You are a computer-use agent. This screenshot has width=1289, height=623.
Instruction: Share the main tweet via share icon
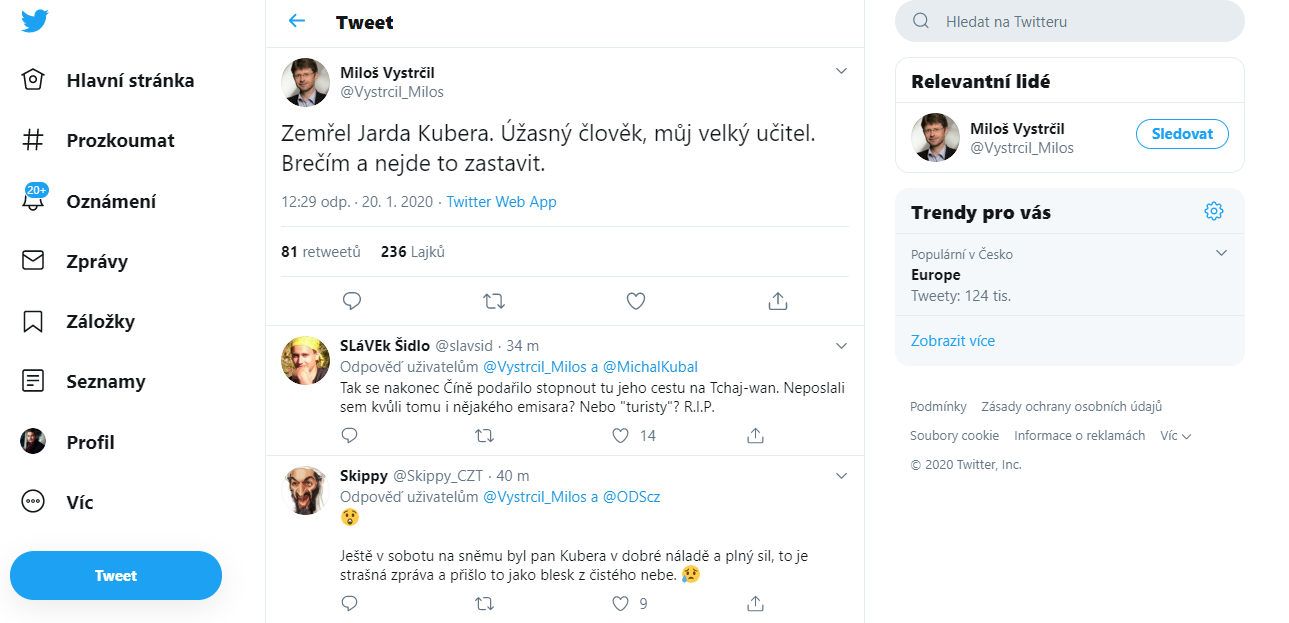(778, 300)
